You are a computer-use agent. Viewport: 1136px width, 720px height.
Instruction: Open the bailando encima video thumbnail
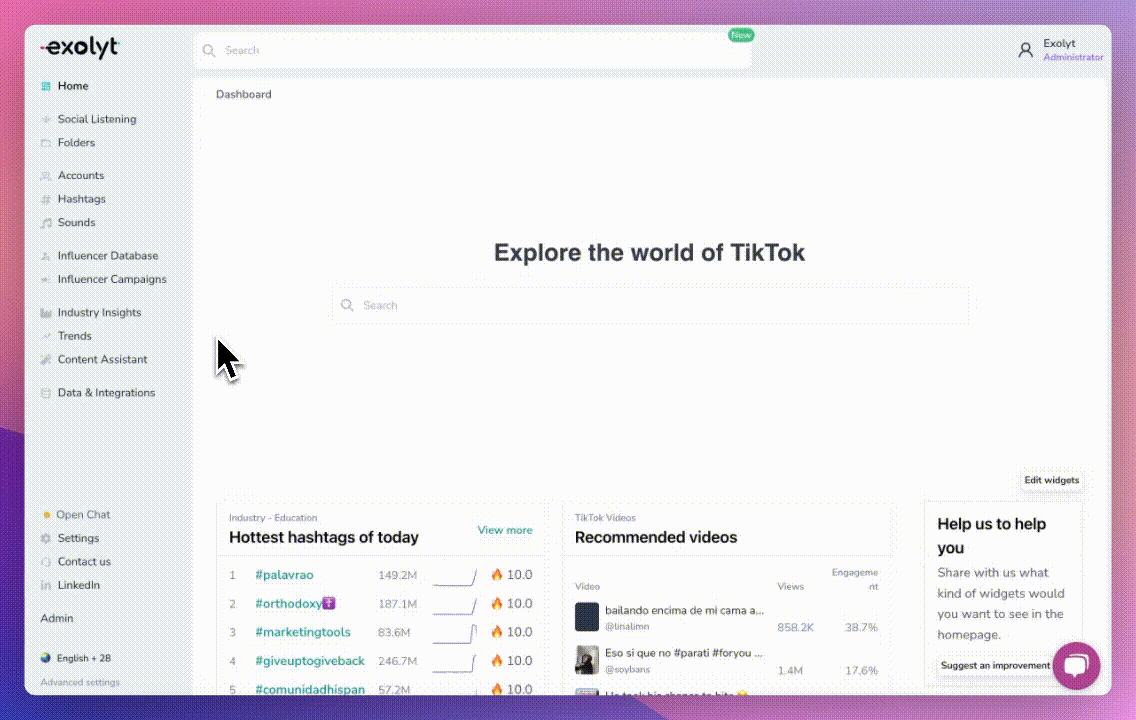click(587, 617)
